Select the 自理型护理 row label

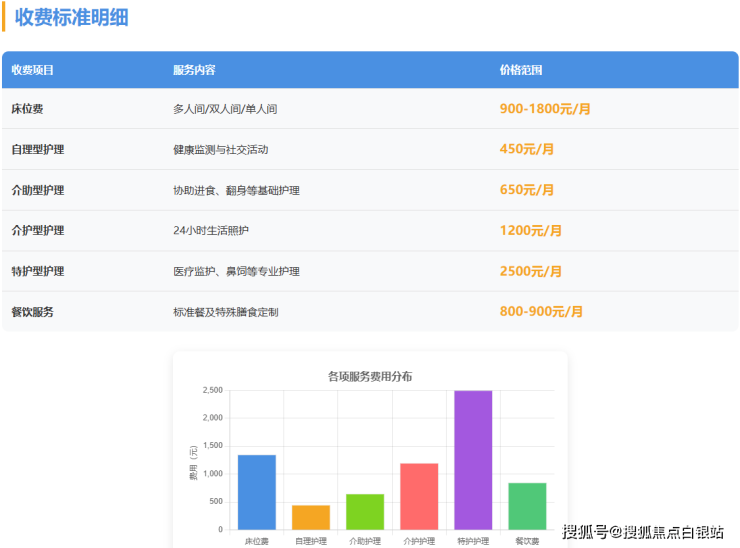click(x=38, y=149)
